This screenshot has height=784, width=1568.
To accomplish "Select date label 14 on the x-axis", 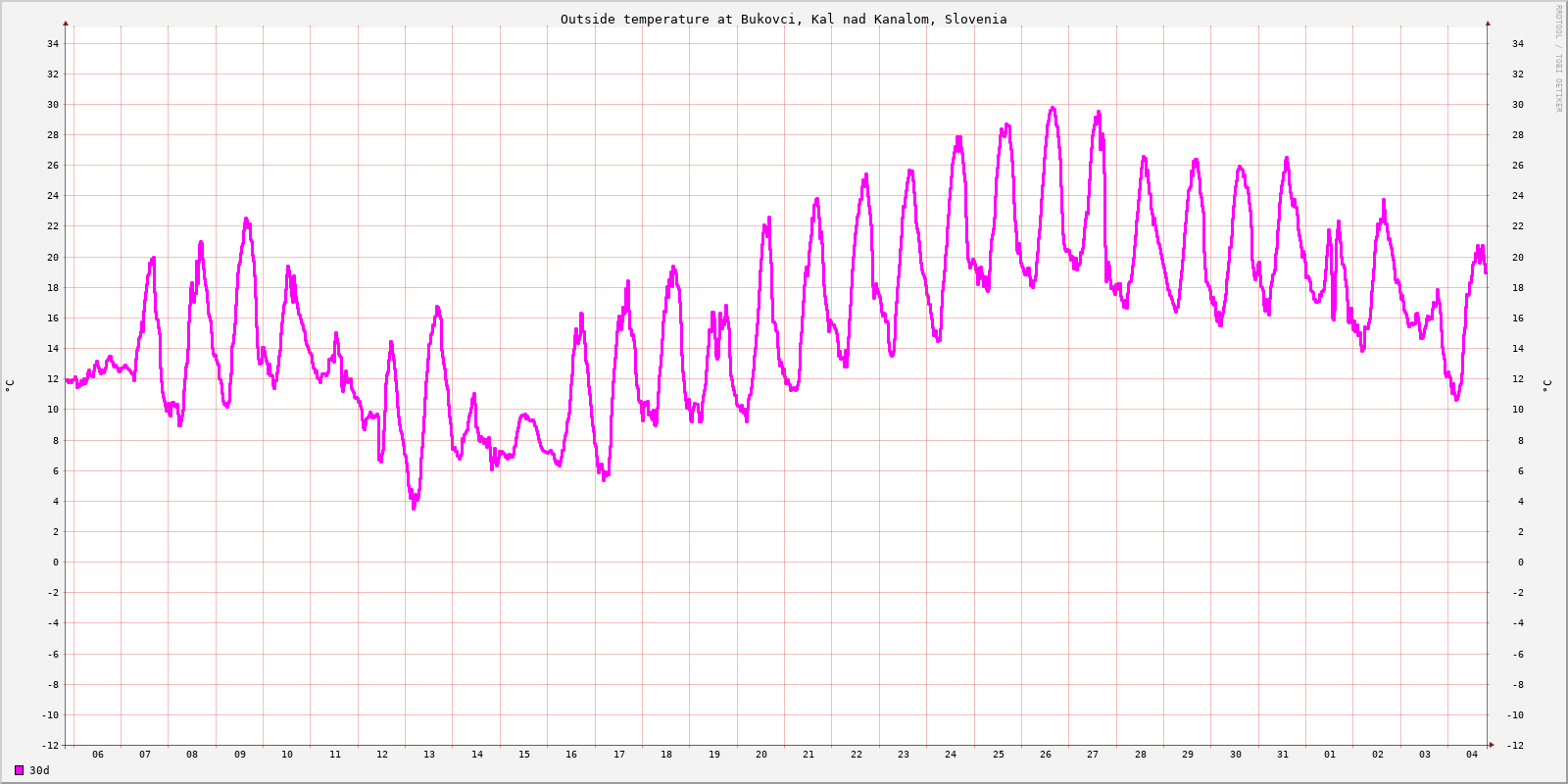I will click(477, 755).
